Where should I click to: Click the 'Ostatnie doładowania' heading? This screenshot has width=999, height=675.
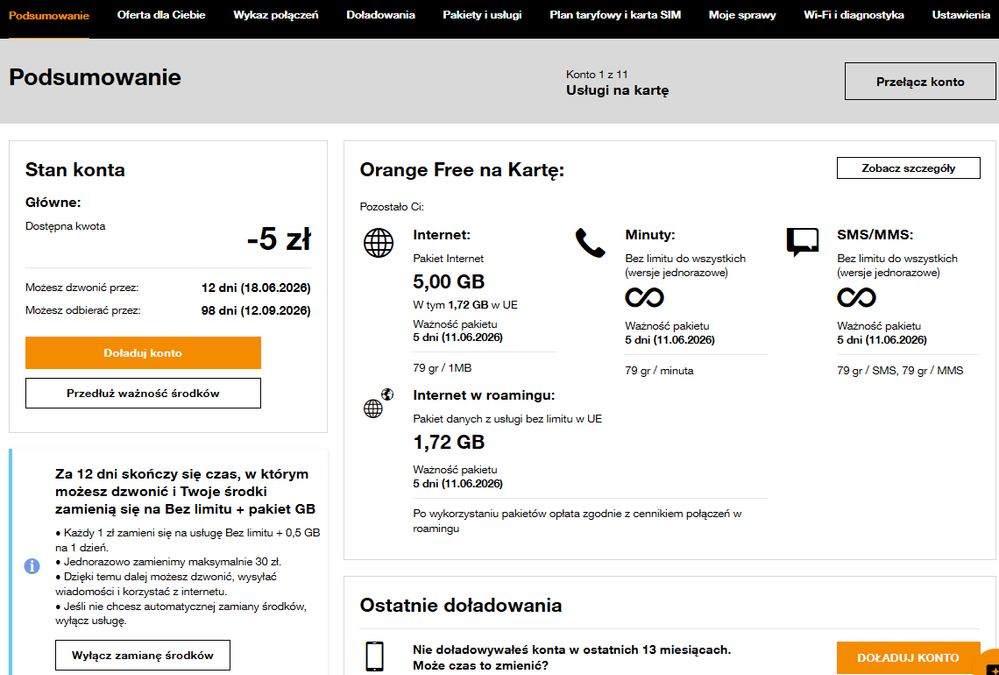(461, 605)
